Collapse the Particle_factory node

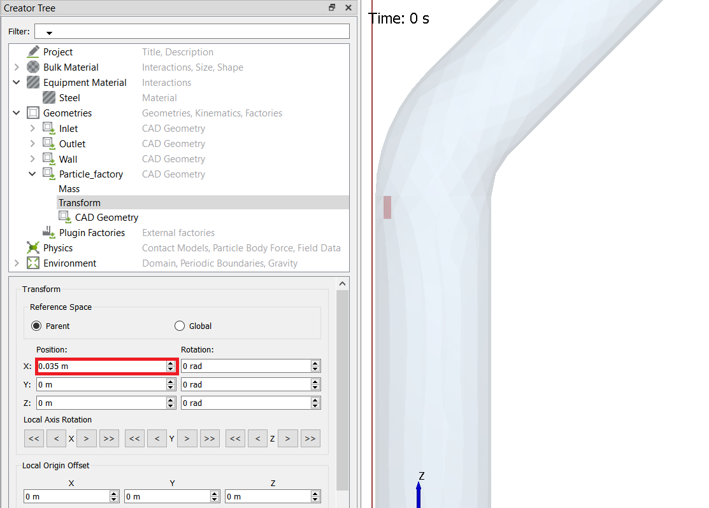tap(32, 174)
